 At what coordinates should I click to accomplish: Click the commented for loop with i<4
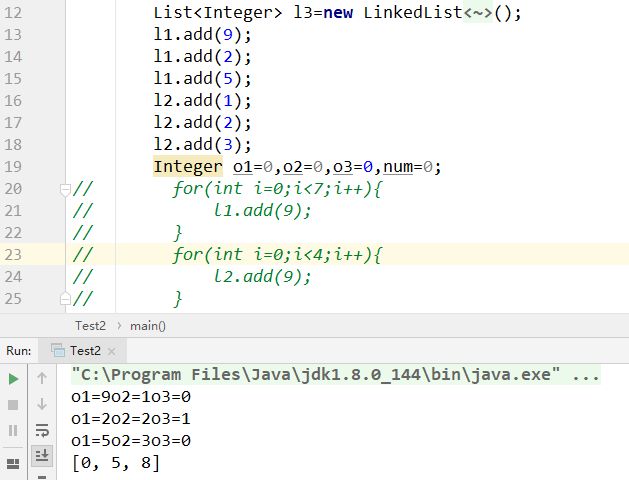(x=278, y=255)
